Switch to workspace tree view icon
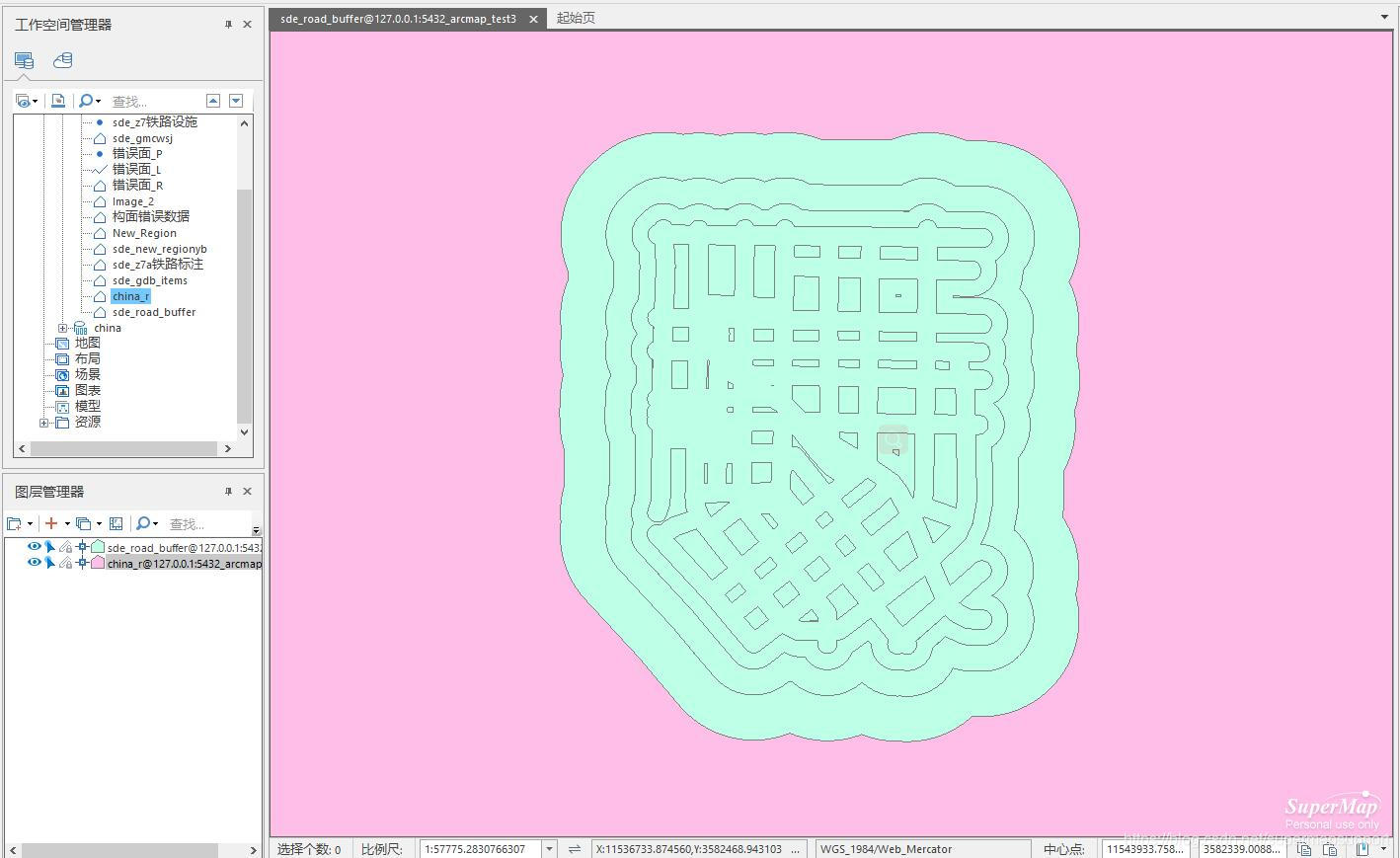This screenshot has width=1400, height=858. (24, 60)
